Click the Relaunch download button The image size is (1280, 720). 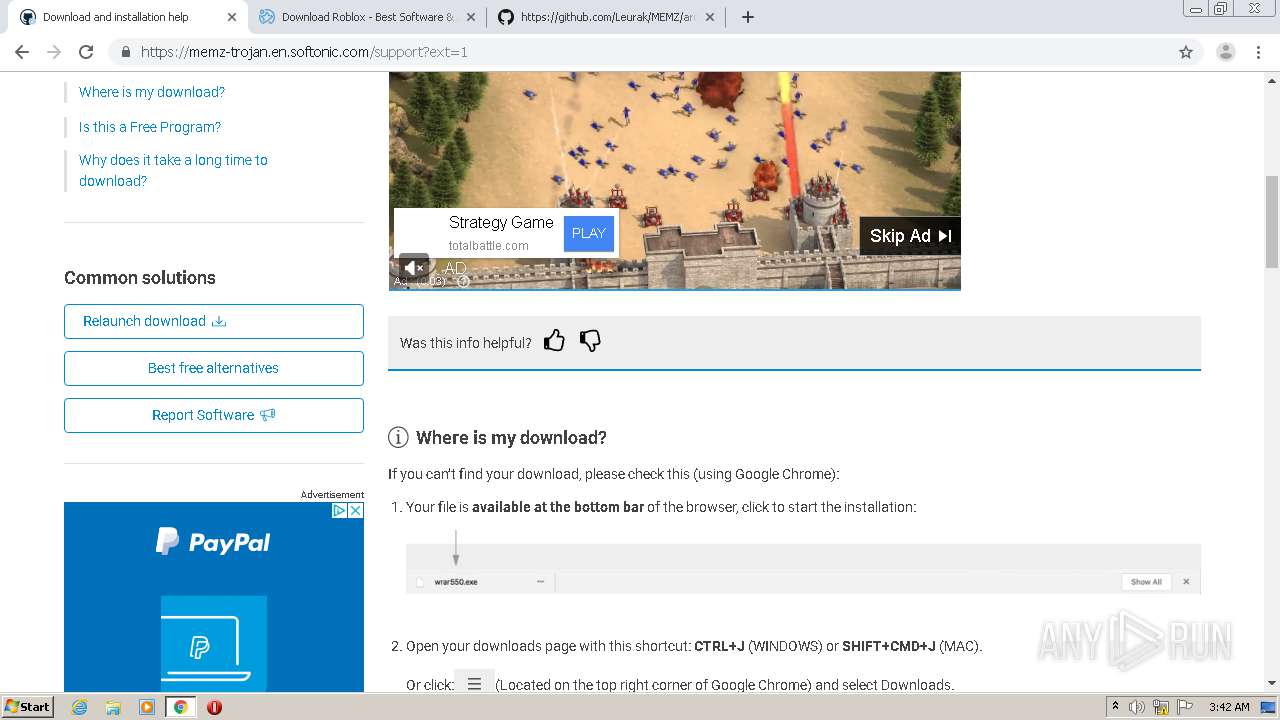pos(214,321)
